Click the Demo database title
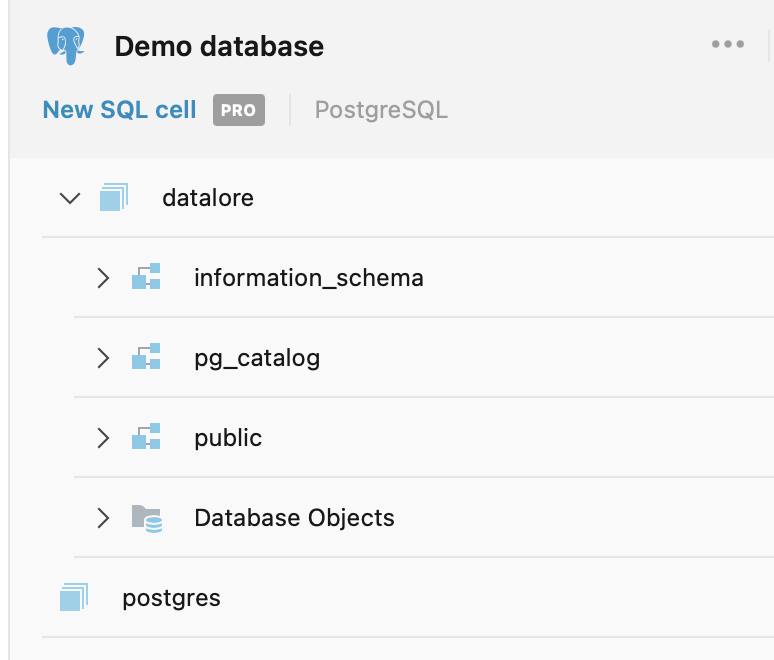 click(219, 46)
